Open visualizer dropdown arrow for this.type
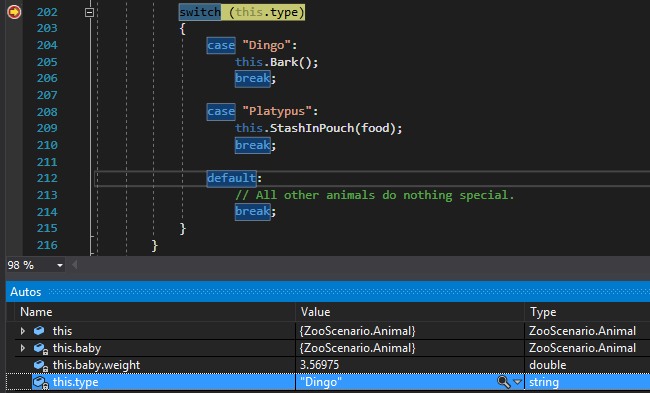This screenshot has height=393, width=650. [x=517, y=382]
